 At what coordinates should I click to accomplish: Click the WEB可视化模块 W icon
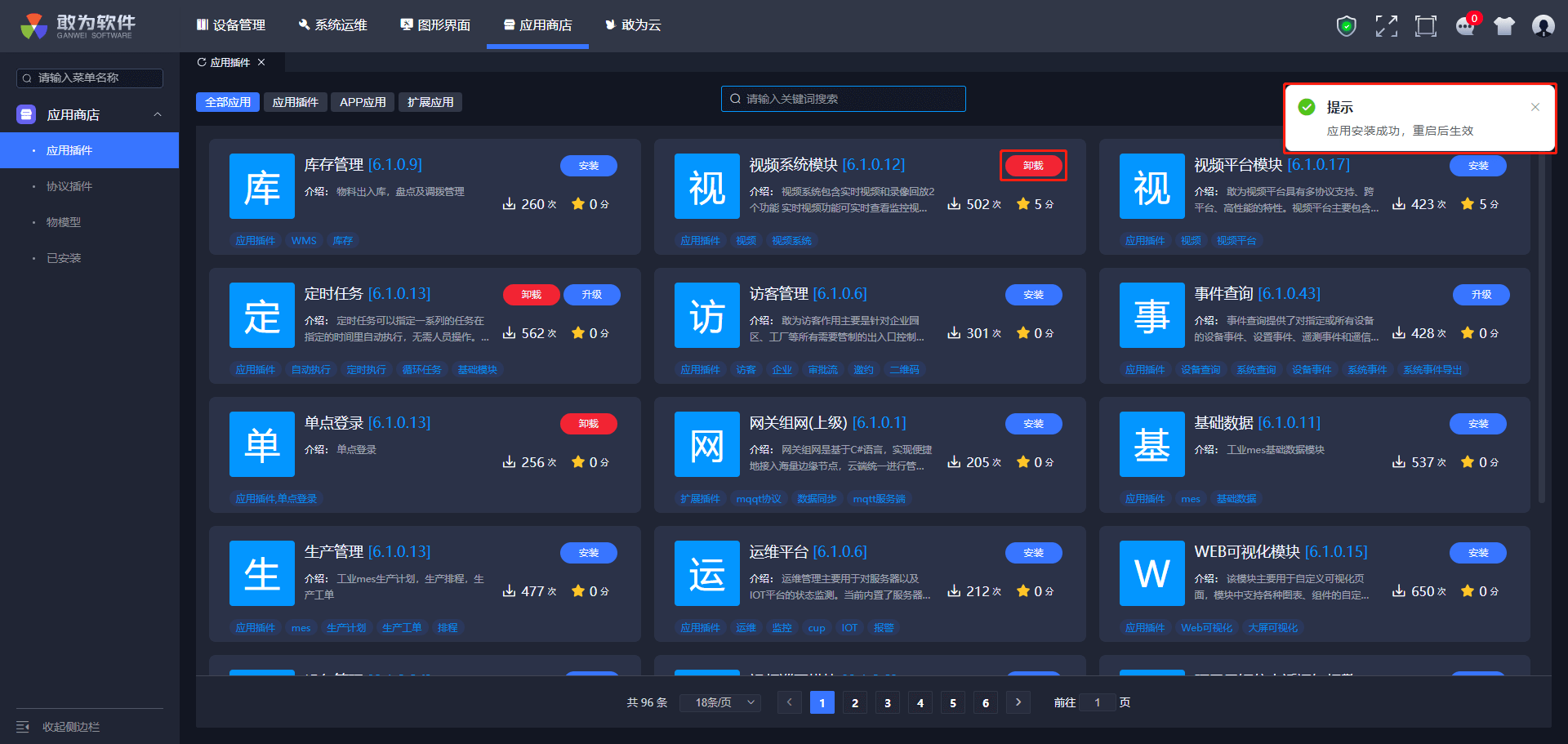tap(1151, 573)
